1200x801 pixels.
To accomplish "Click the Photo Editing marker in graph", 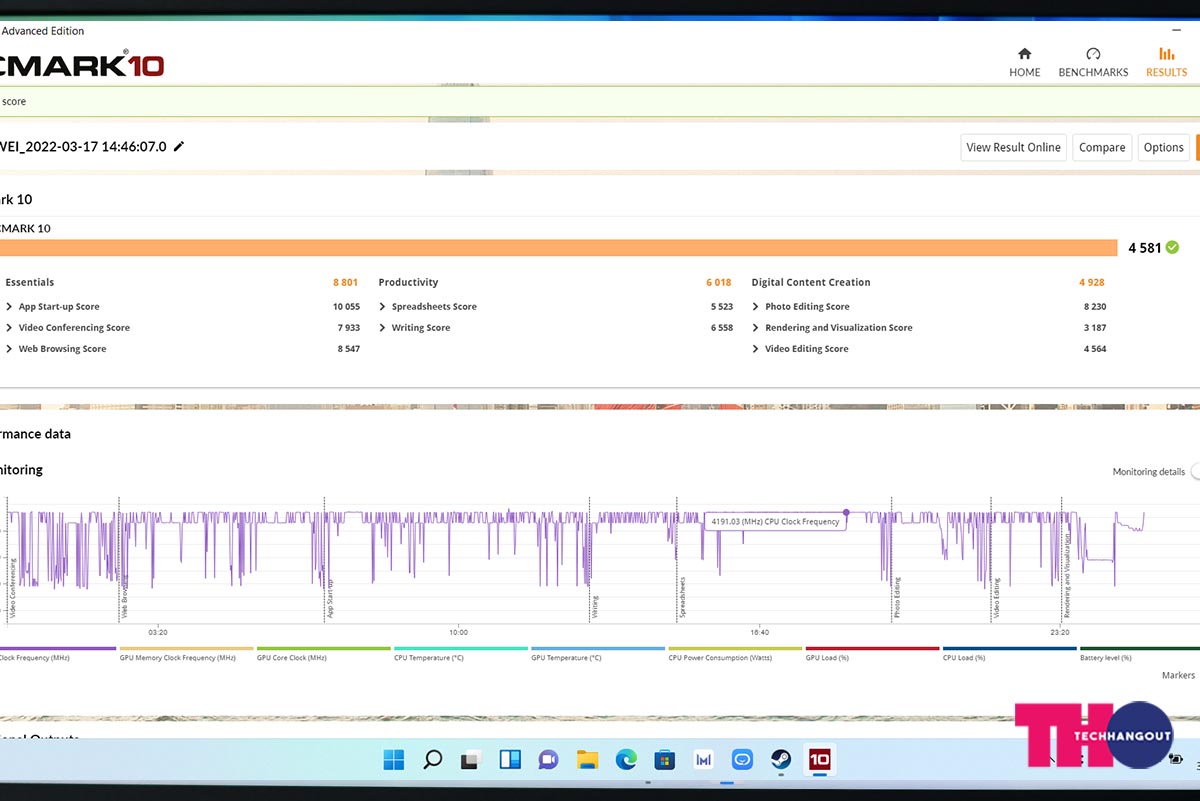I will [897, 595].
